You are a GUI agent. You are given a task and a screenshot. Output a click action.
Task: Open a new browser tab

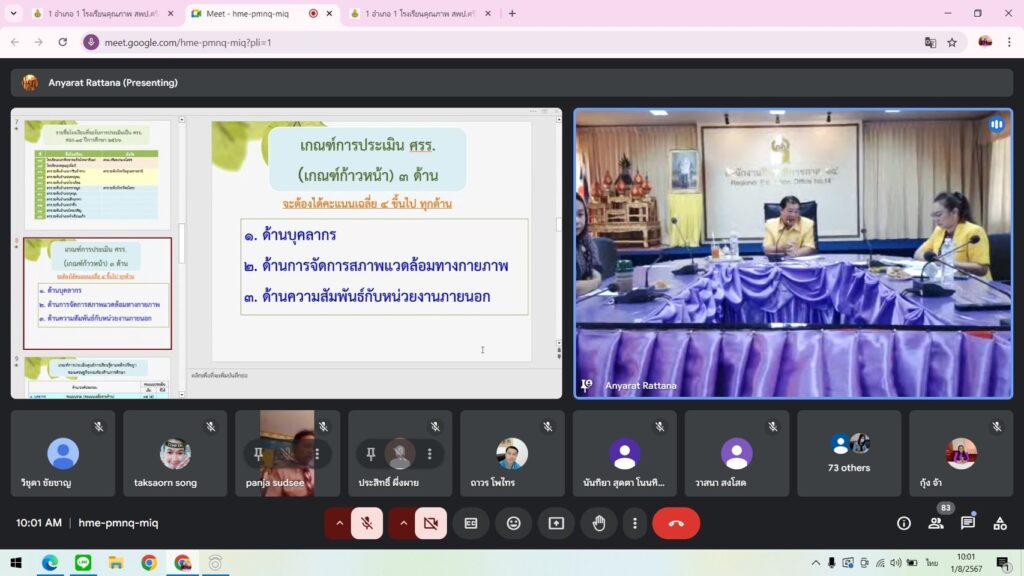pyautogui.click(x=512, y=14)
